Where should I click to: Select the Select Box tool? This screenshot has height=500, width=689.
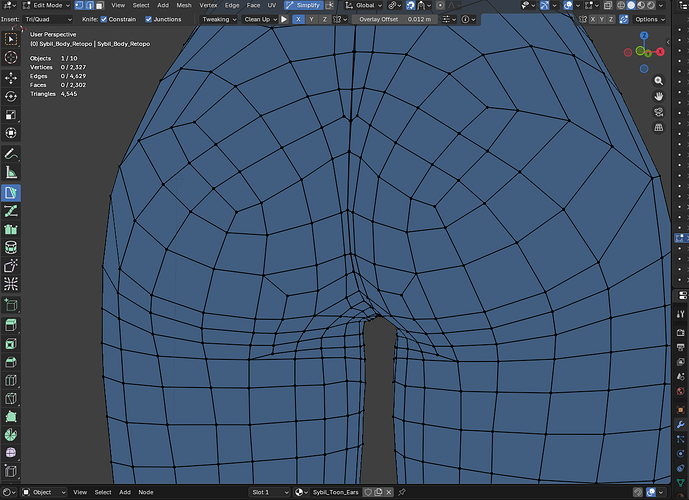pos(11,39)
